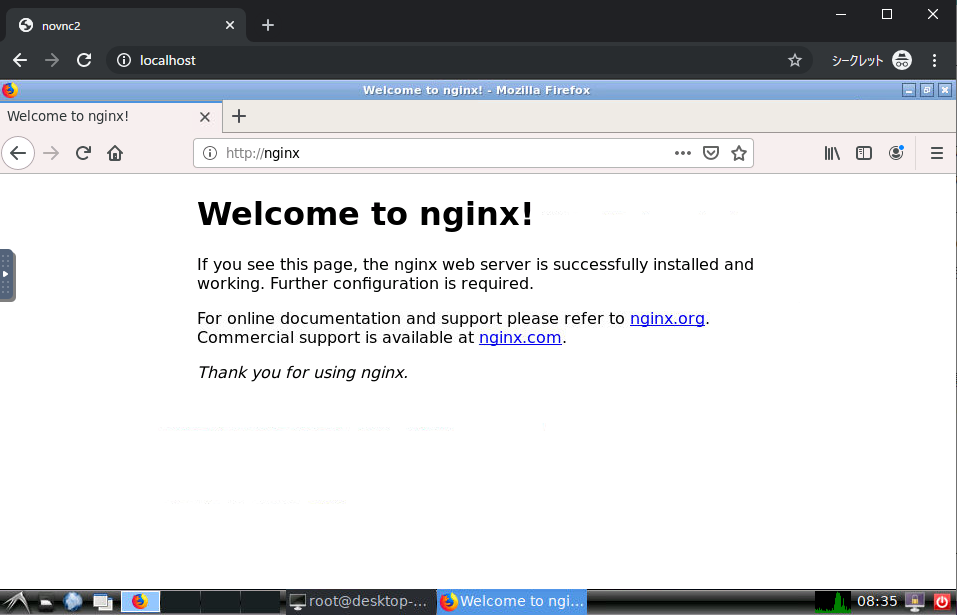
Task: Click the 08:35 clock in taskbar
Action: click(x=877, y=602)
